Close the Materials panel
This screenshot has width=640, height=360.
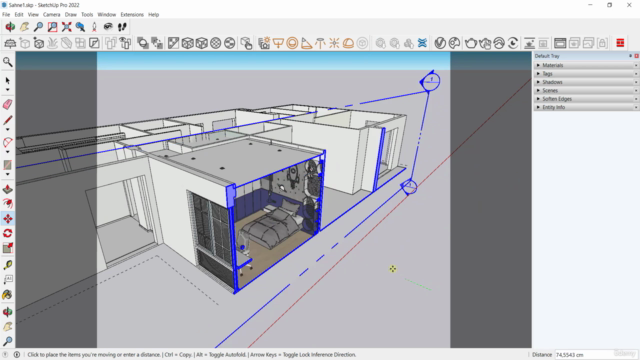point(636,65)
